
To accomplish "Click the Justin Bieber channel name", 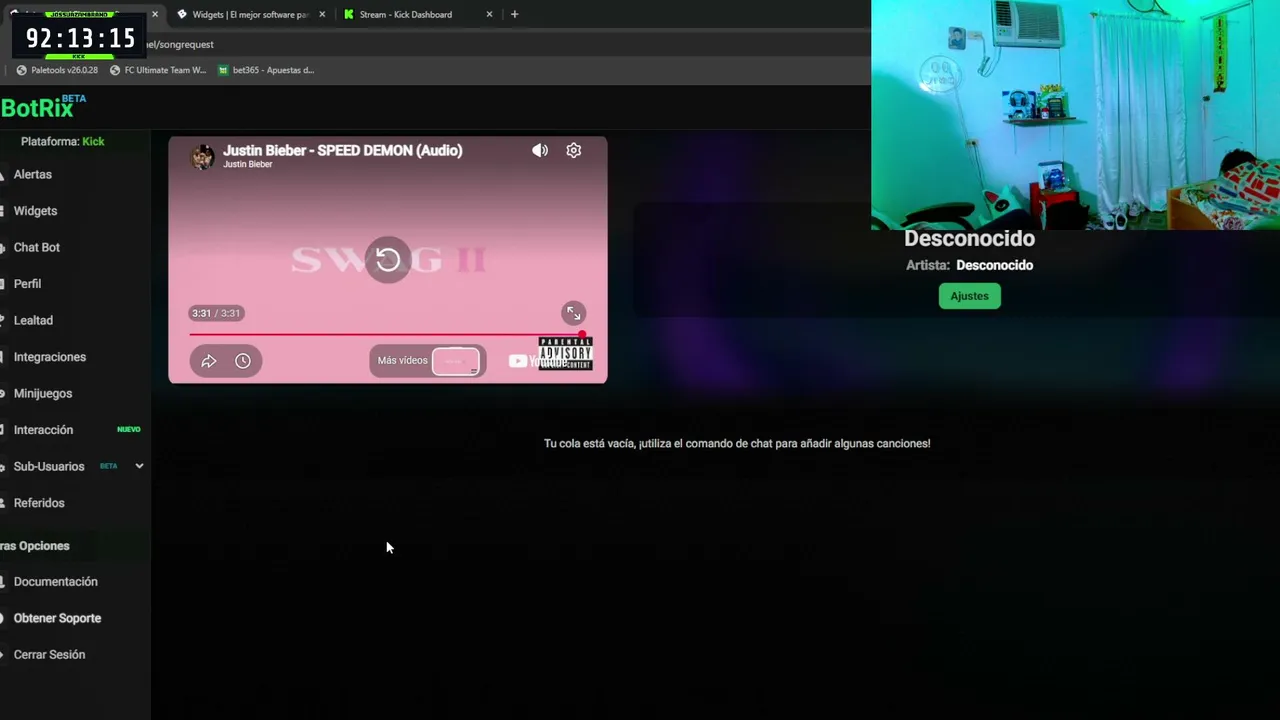I will (x=247, y=164).
